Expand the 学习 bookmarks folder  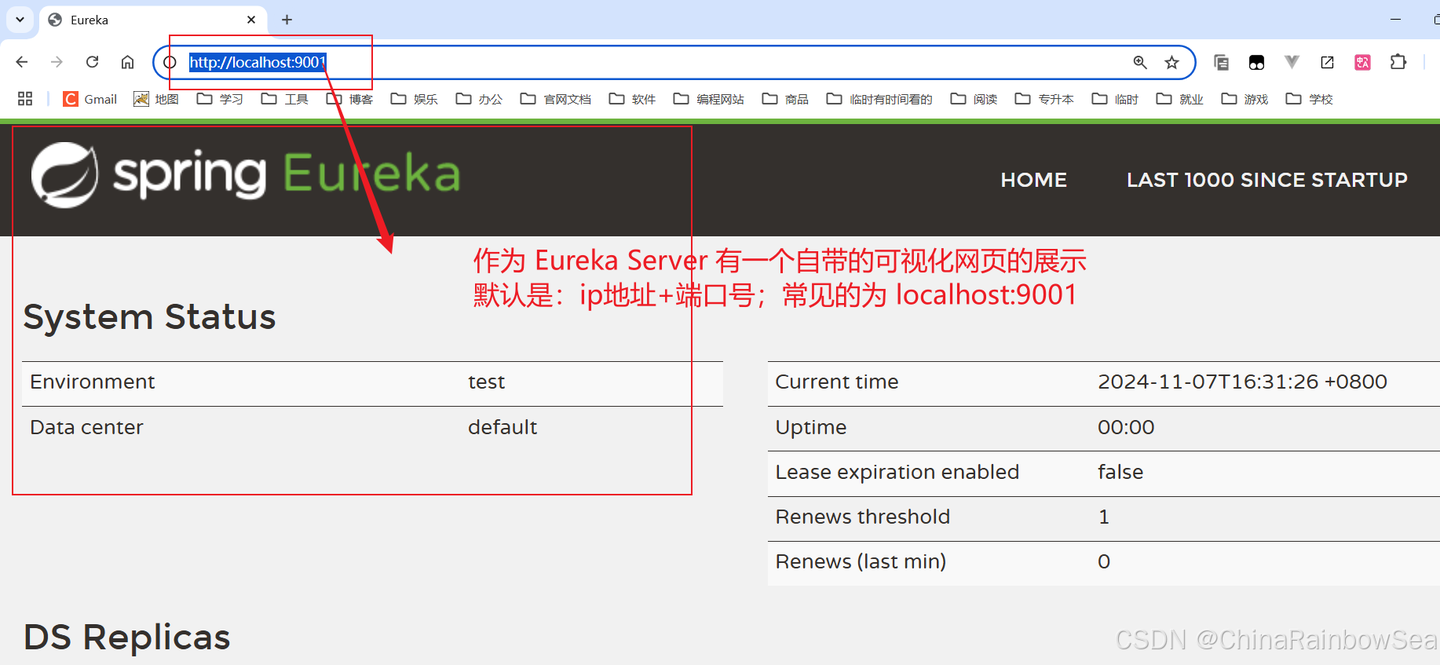point(219,98)
